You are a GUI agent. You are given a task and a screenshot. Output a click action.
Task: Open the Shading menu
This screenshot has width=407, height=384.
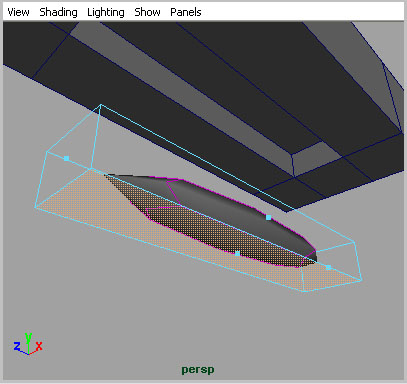(58, 12)
